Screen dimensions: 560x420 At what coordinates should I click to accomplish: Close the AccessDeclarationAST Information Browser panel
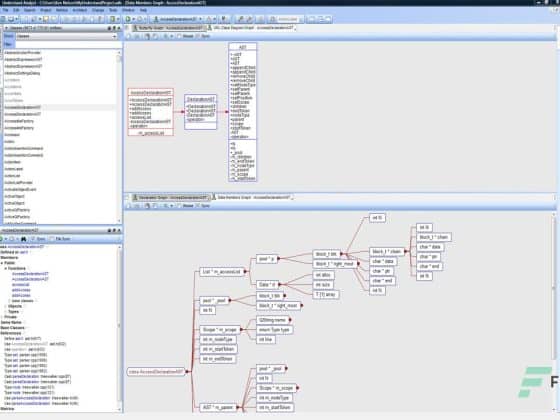pyautogui.click(x=119, y=231)
